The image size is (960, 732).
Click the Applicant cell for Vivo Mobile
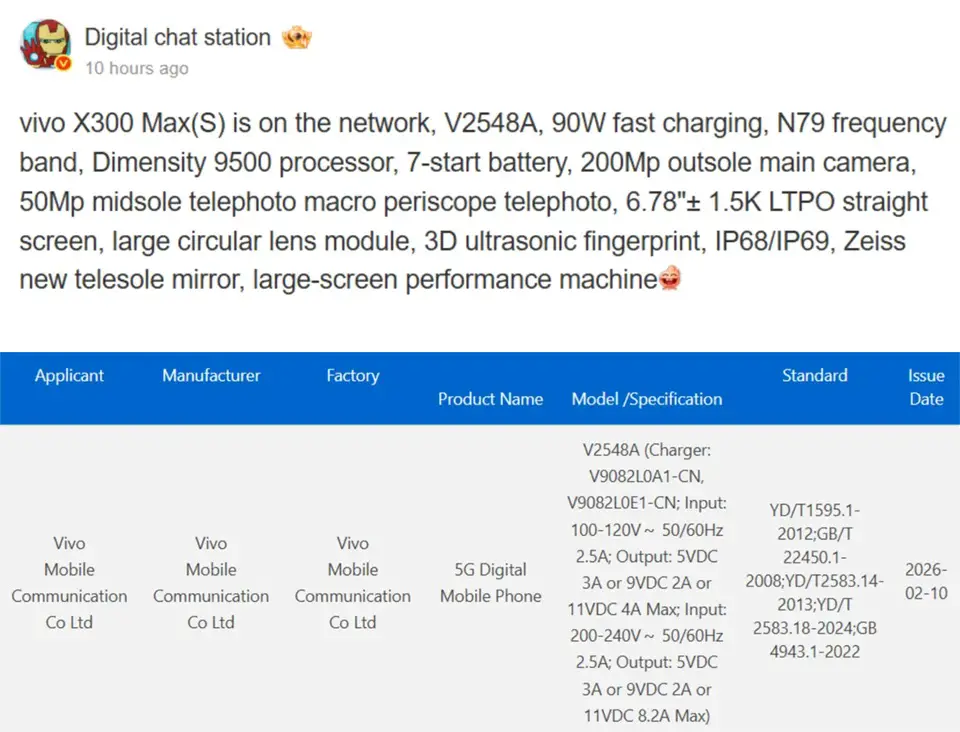(69, 583)
